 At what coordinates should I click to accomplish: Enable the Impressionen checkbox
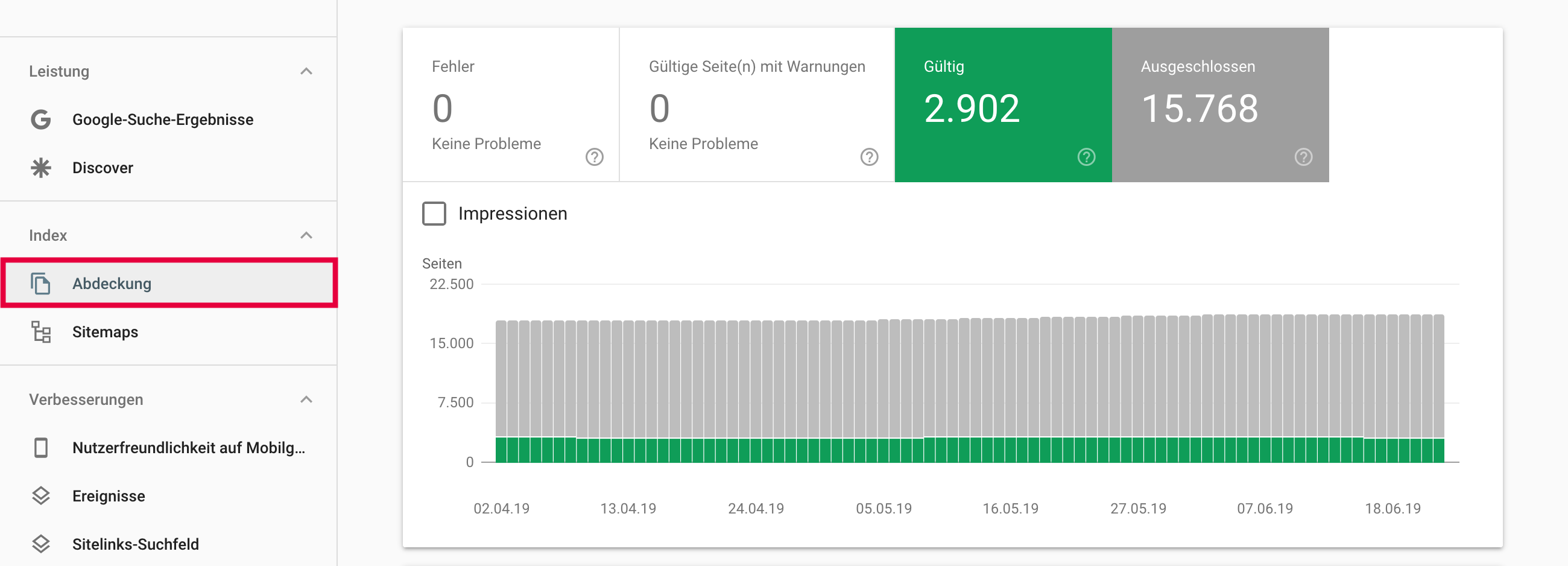click(x=434, y=214)
